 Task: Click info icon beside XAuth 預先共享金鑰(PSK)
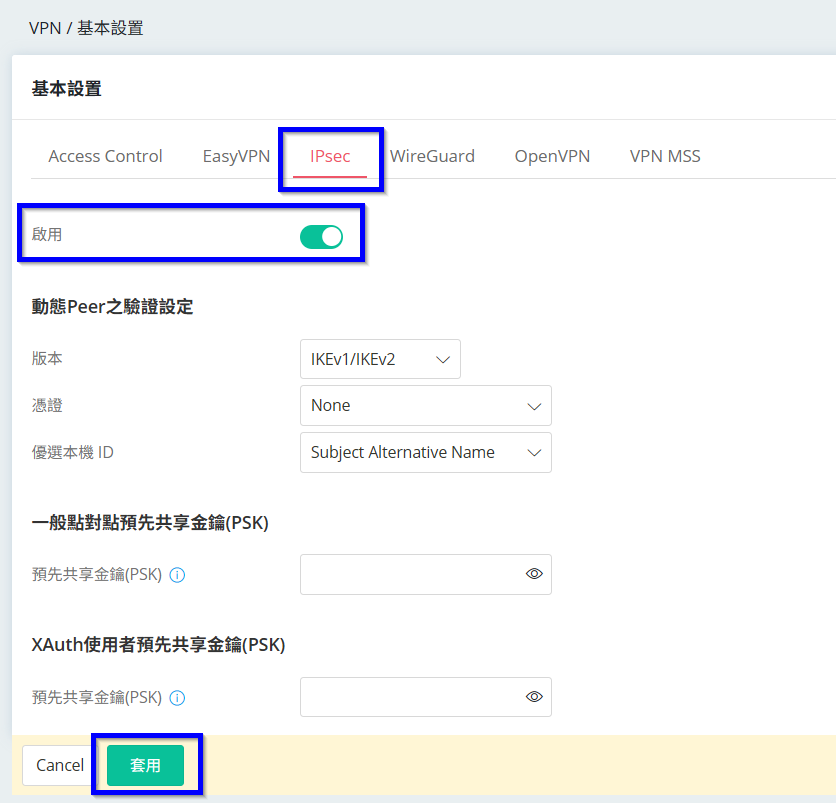177,698
